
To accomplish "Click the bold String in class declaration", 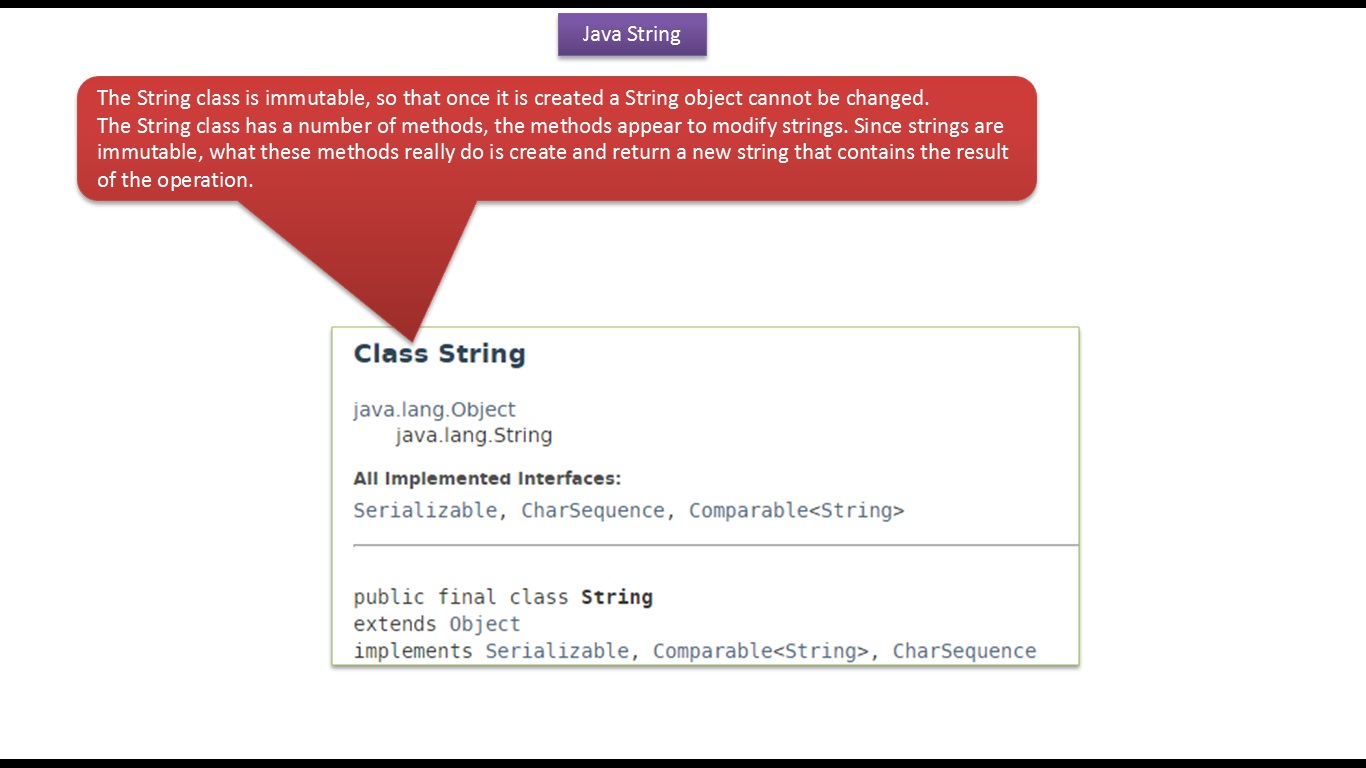I will [617, 597].
